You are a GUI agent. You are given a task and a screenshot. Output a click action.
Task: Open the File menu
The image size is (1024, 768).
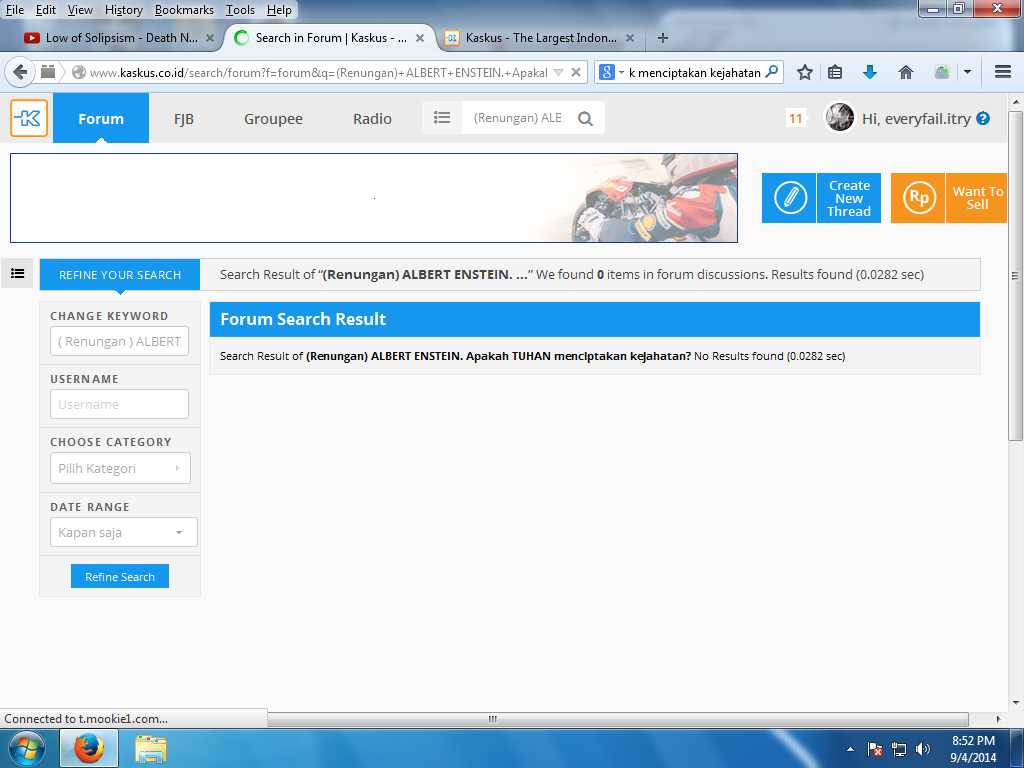click(14, 10)
